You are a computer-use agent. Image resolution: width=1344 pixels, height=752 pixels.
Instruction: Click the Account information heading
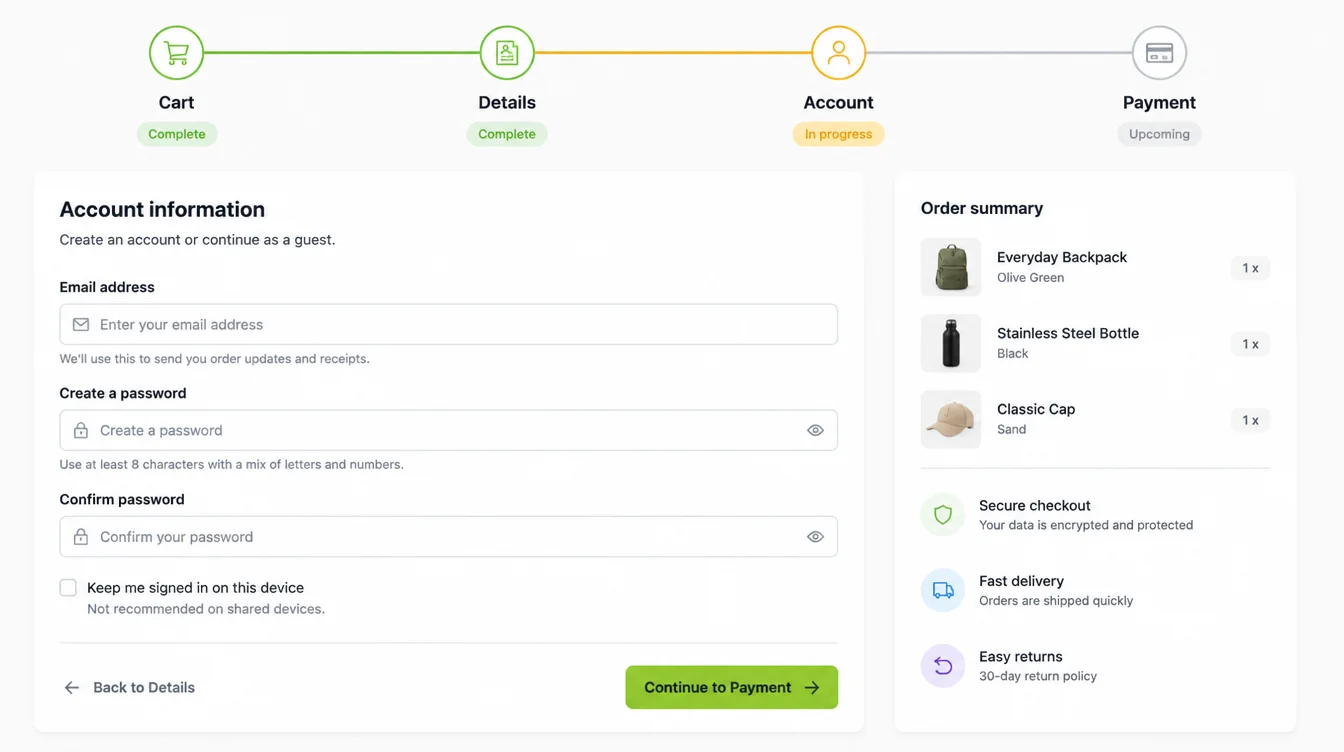point(162,209)
